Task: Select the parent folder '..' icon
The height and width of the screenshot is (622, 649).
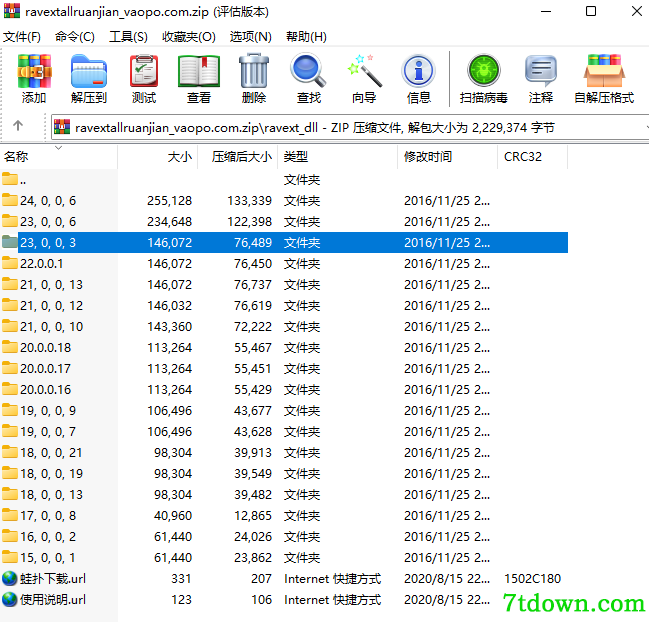Action: [10, 180]
